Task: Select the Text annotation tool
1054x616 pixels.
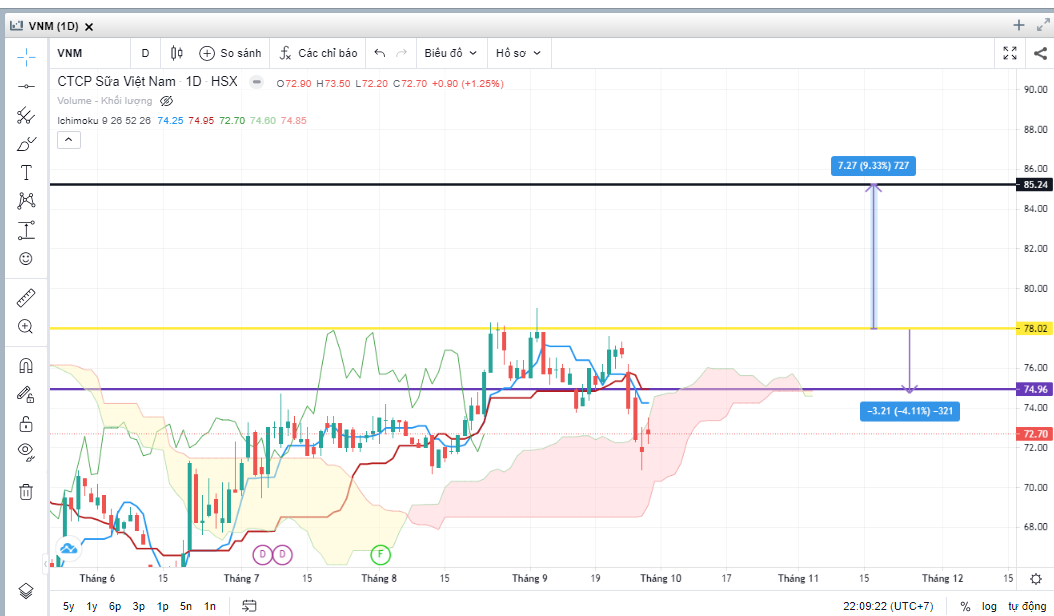Action: (x=26, y=173)
